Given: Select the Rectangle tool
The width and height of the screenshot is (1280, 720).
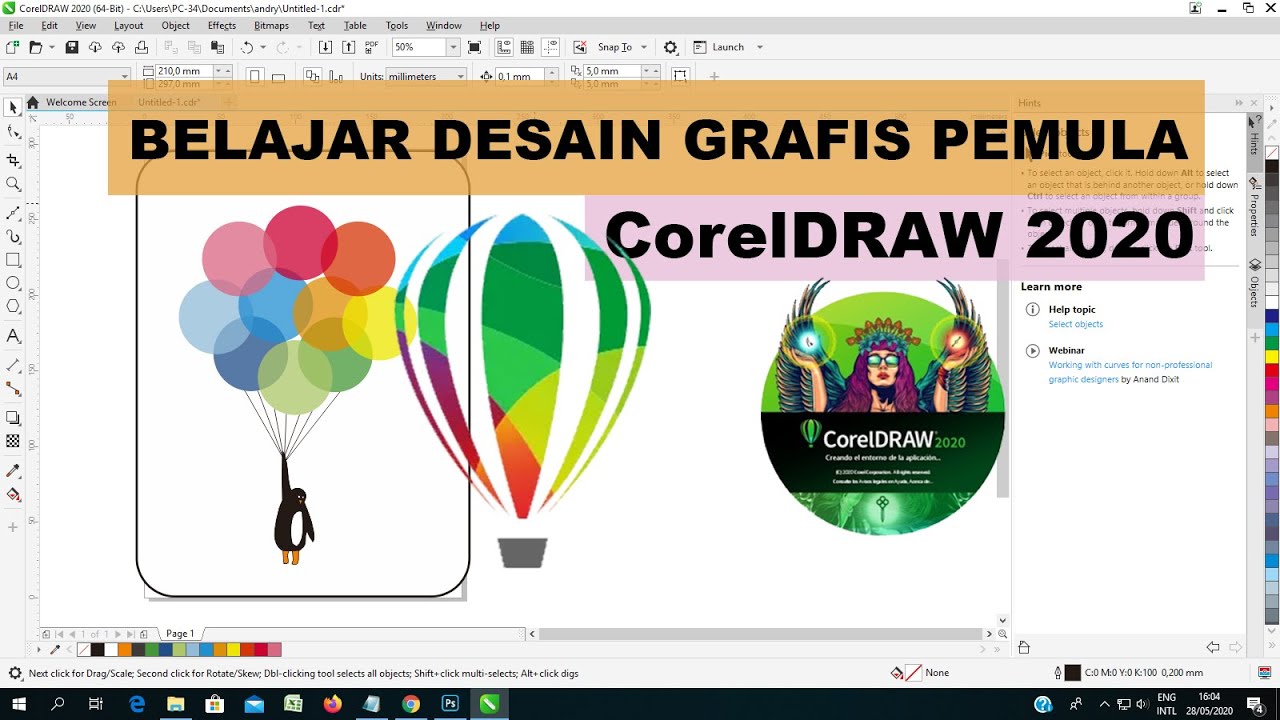Looking at the screenshot, I should (13, 260).
